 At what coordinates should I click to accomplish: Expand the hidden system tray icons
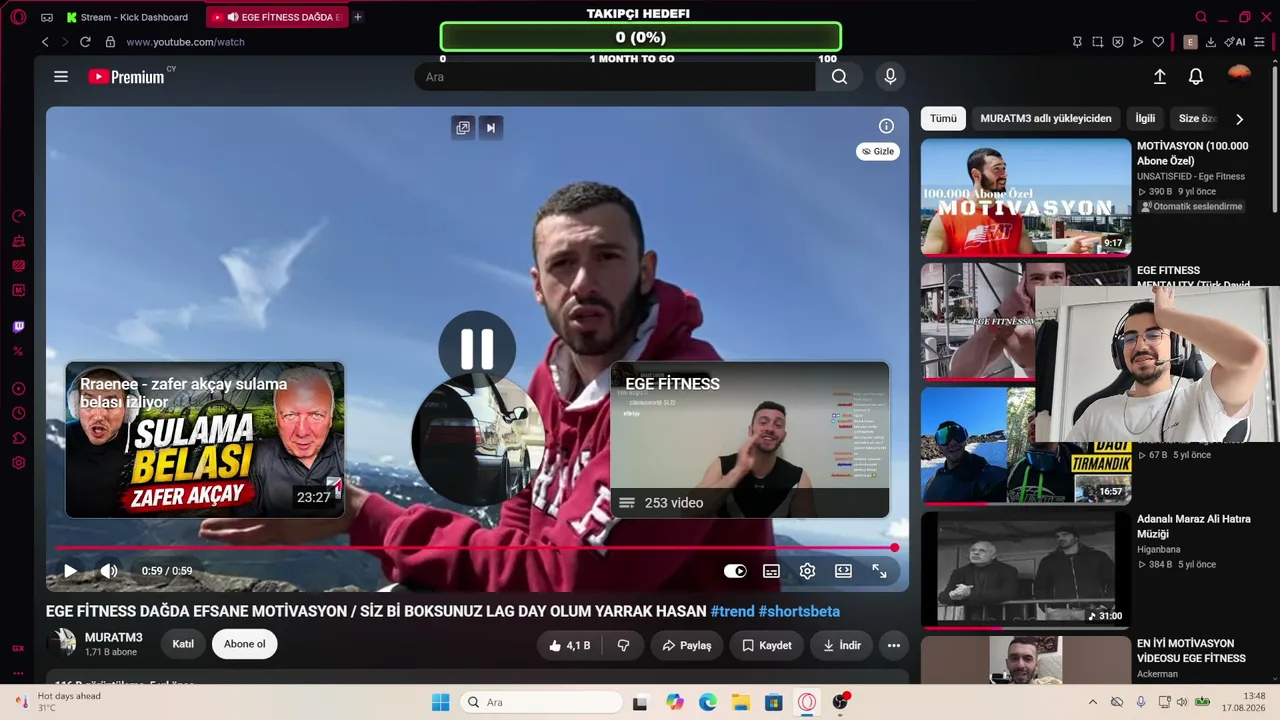[x=1092, y=702]
